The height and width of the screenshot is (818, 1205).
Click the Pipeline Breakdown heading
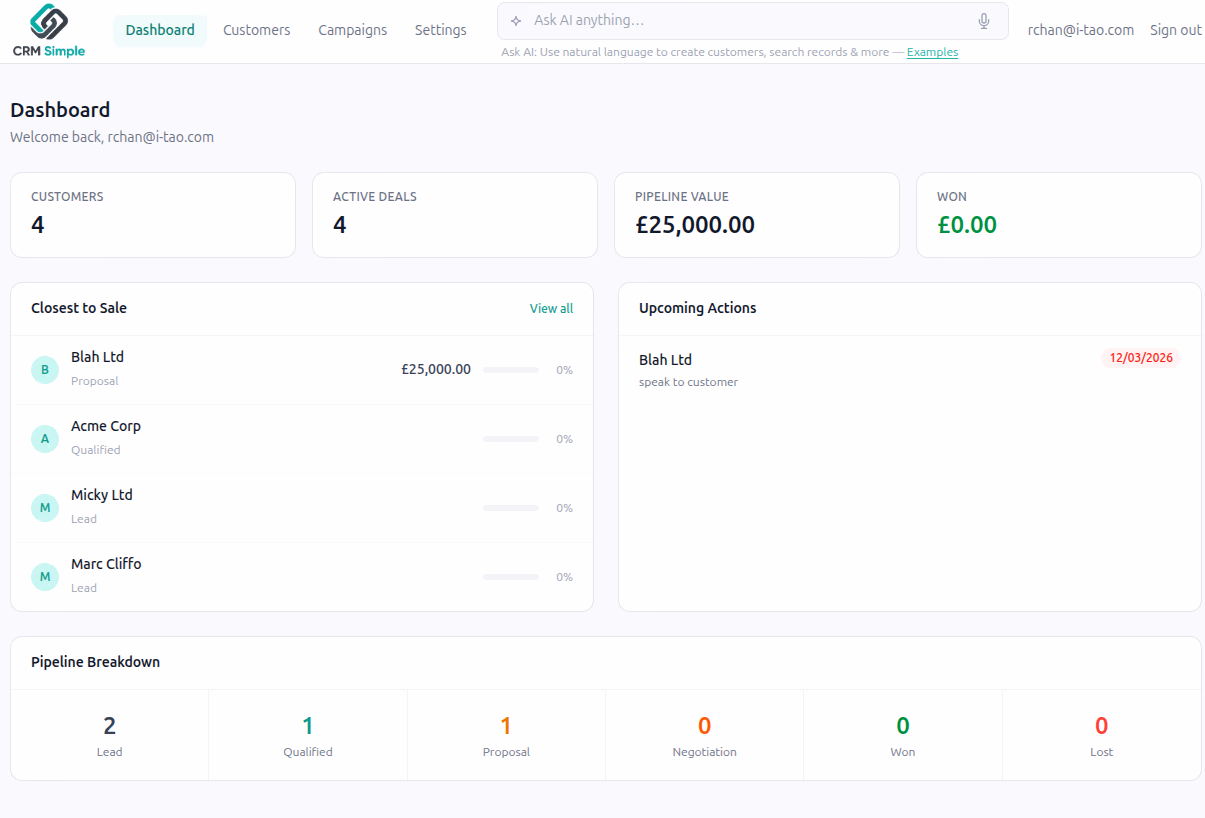pyautogui.click(x=96, y=662)
